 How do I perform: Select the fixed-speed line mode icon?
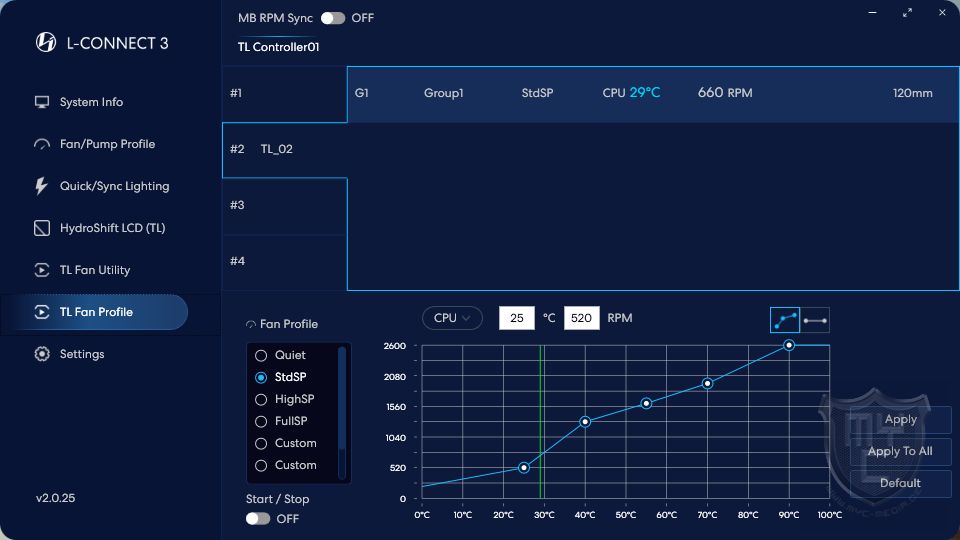coord(815,320)
